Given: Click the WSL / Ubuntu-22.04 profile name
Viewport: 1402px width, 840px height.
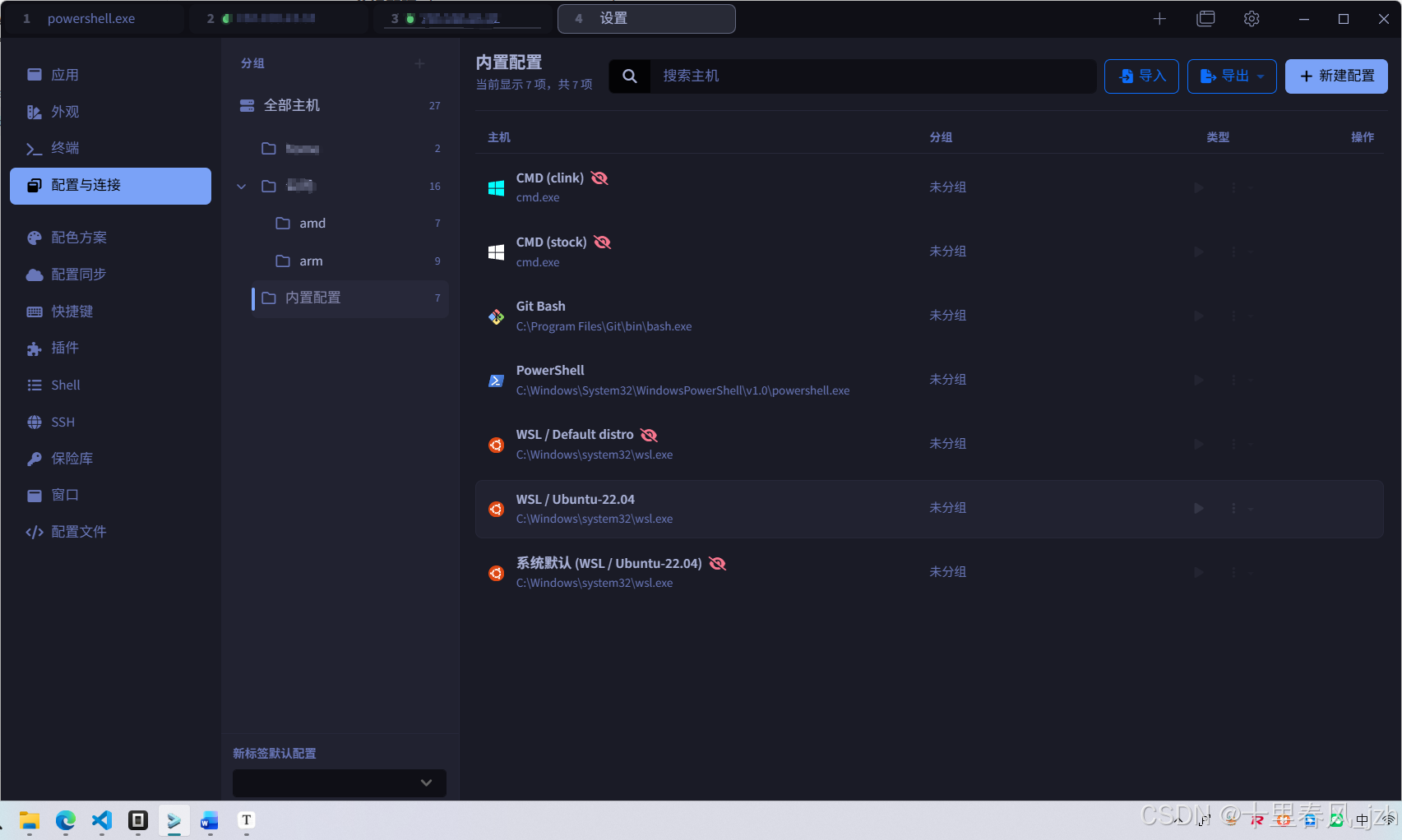Looking at the screenshot, I should tap(576, 500).
